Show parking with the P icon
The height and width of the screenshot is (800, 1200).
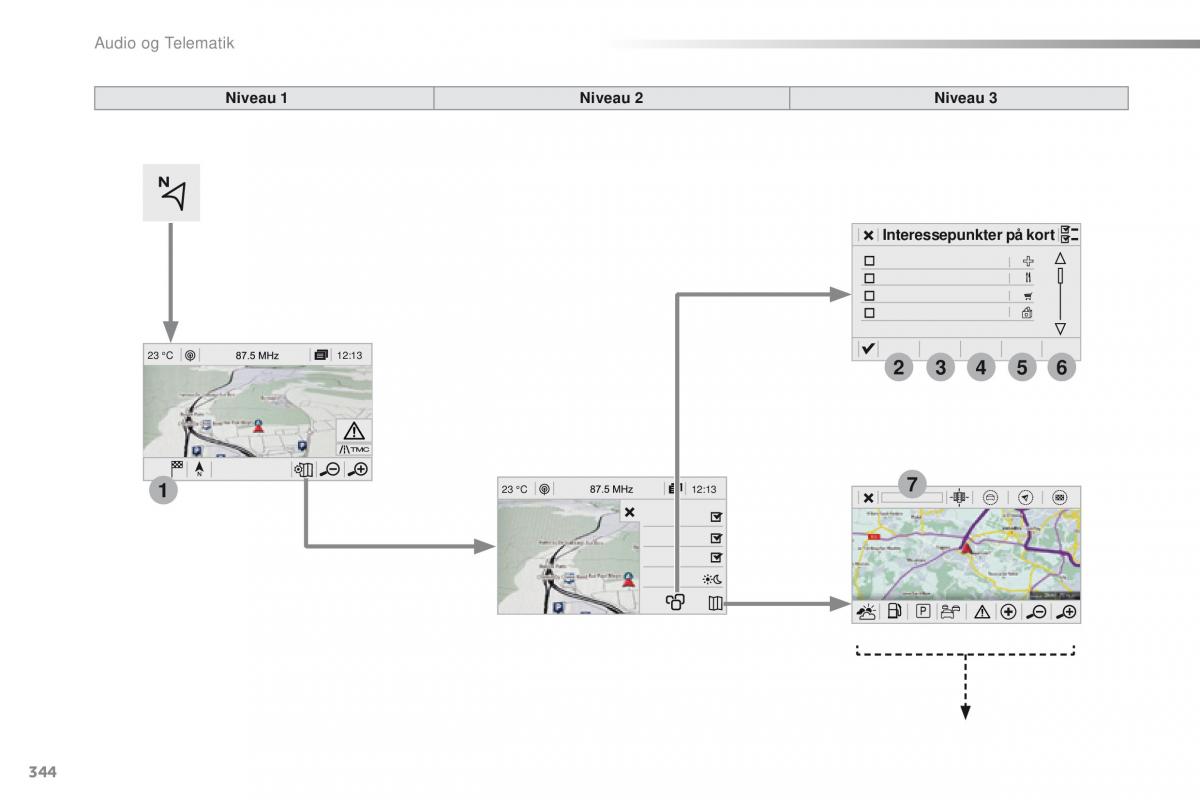click(x=923, y=612)
